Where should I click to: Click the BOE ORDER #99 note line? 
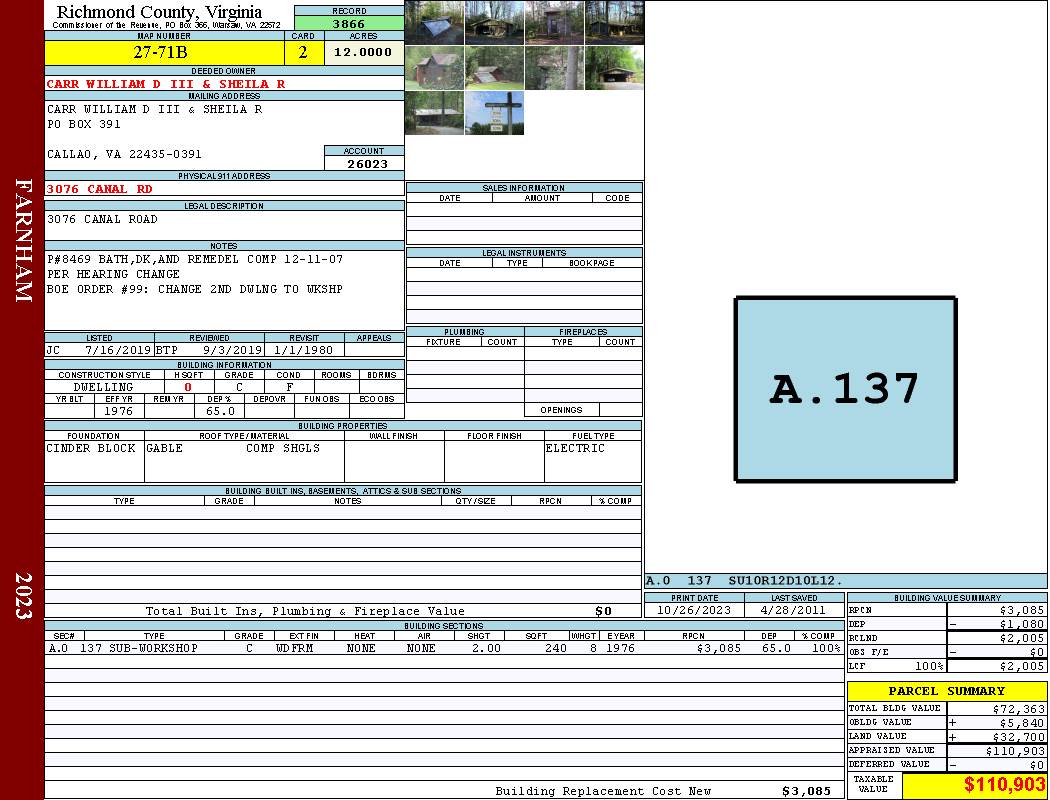[195, 289]
